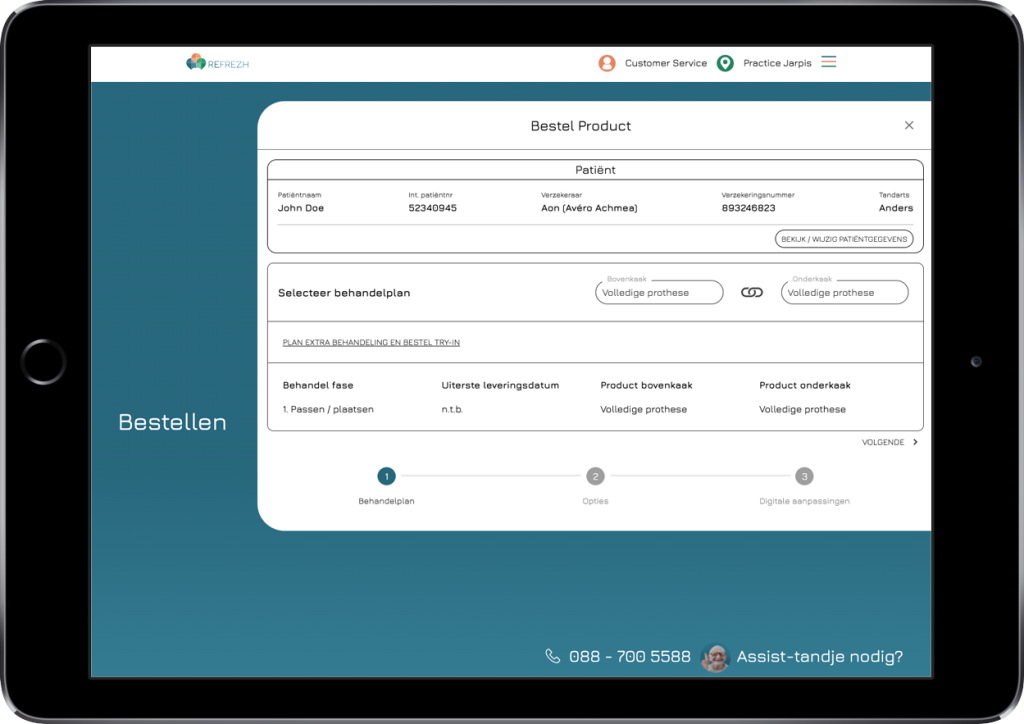Click the Volgende text button
Viewport: 1024px width, 724px height.
tap(883, 442)
